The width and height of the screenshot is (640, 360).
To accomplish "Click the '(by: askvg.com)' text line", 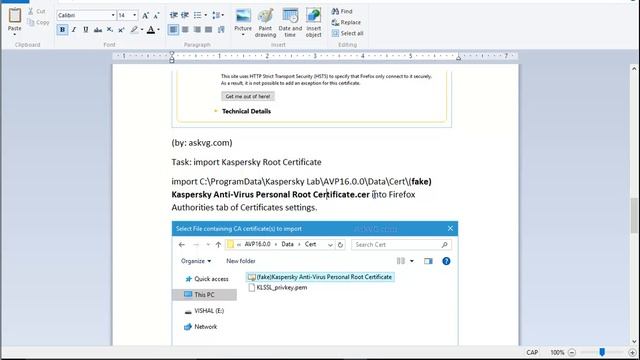I will pyautogui.click(x=202, y=143).
